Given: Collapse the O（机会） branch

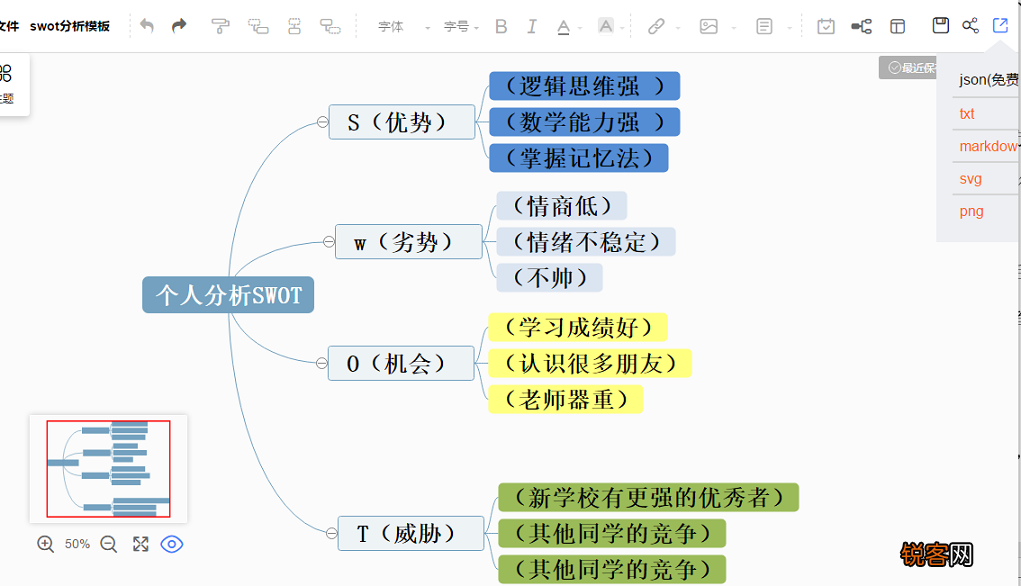Looking at the screenshot, I should (x=322, y=363).
